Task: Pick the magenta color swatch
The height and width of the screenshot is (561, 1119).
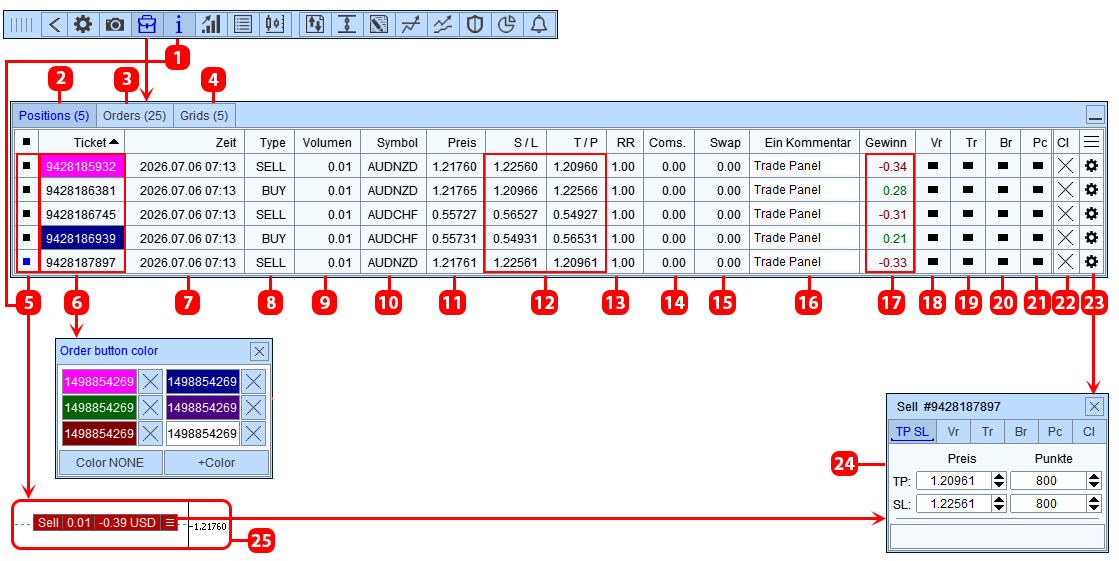Action: pos(99,382)
